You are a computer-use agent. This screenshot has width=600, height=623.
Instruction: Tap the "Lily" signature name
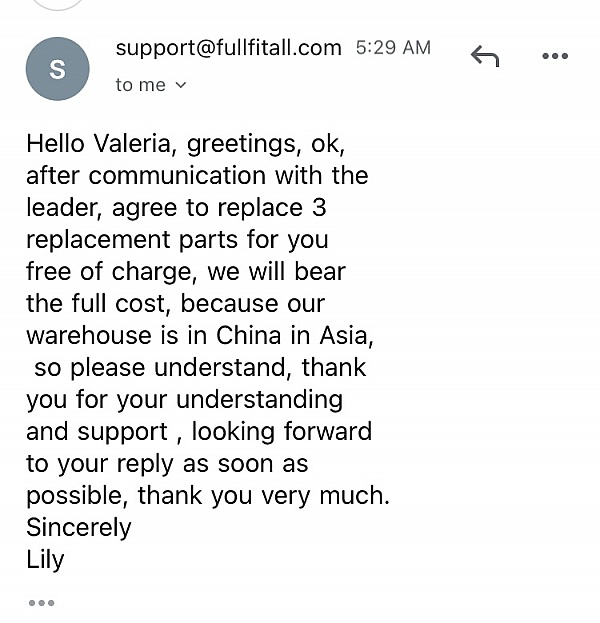click(45, 558)
